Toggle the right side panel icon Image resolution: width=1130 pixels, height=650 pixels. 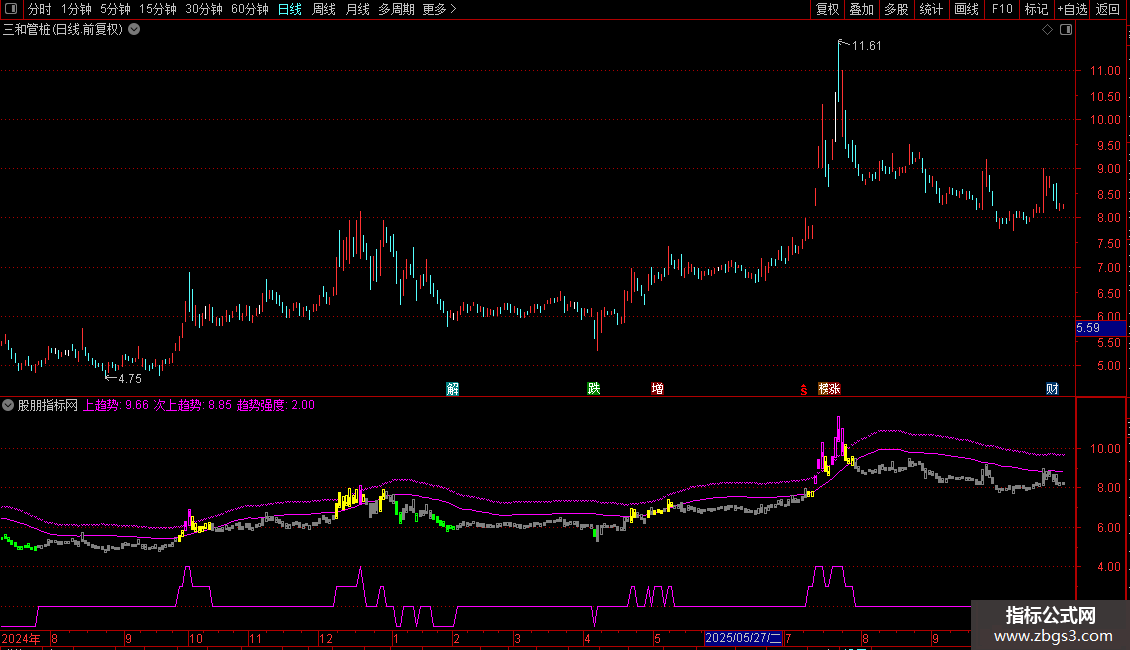[x=1066, y=30]
